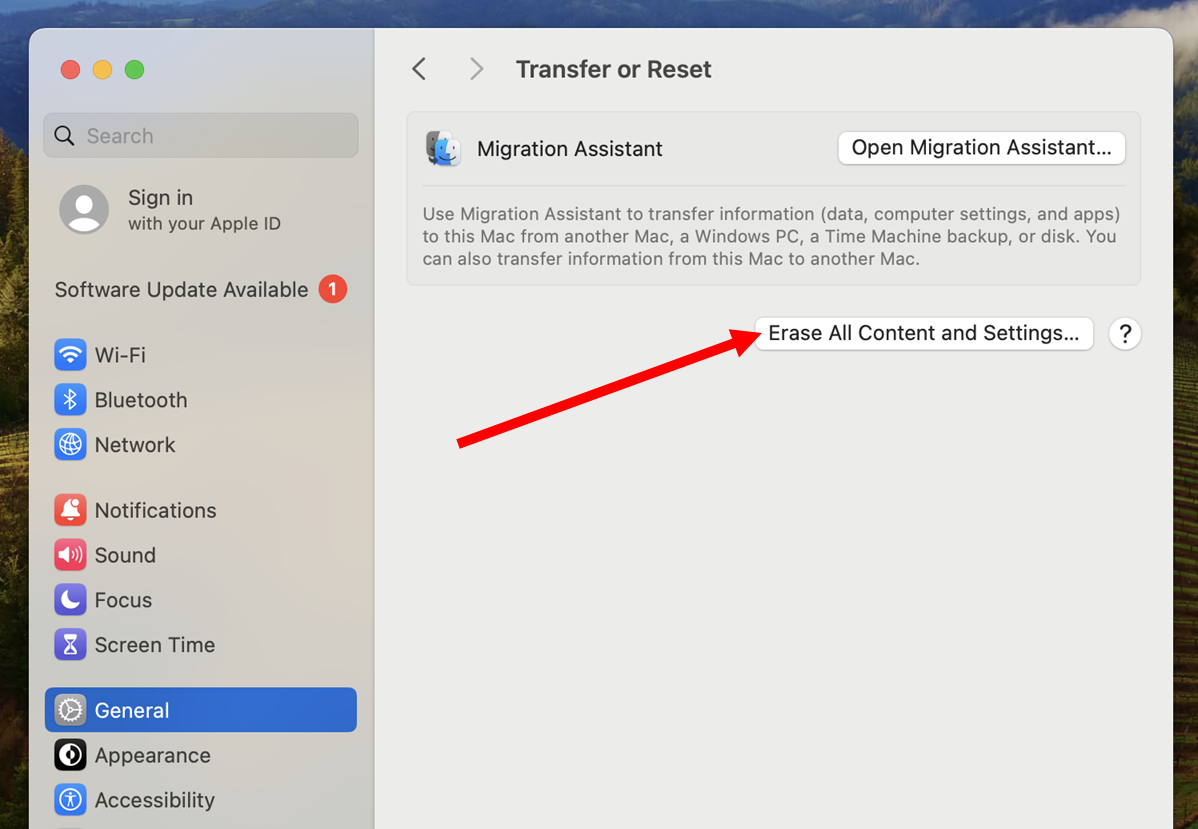Minimize window with yellow button
Image resolution: width=1198 pixels, height=829 pixels.
(102, 70)
